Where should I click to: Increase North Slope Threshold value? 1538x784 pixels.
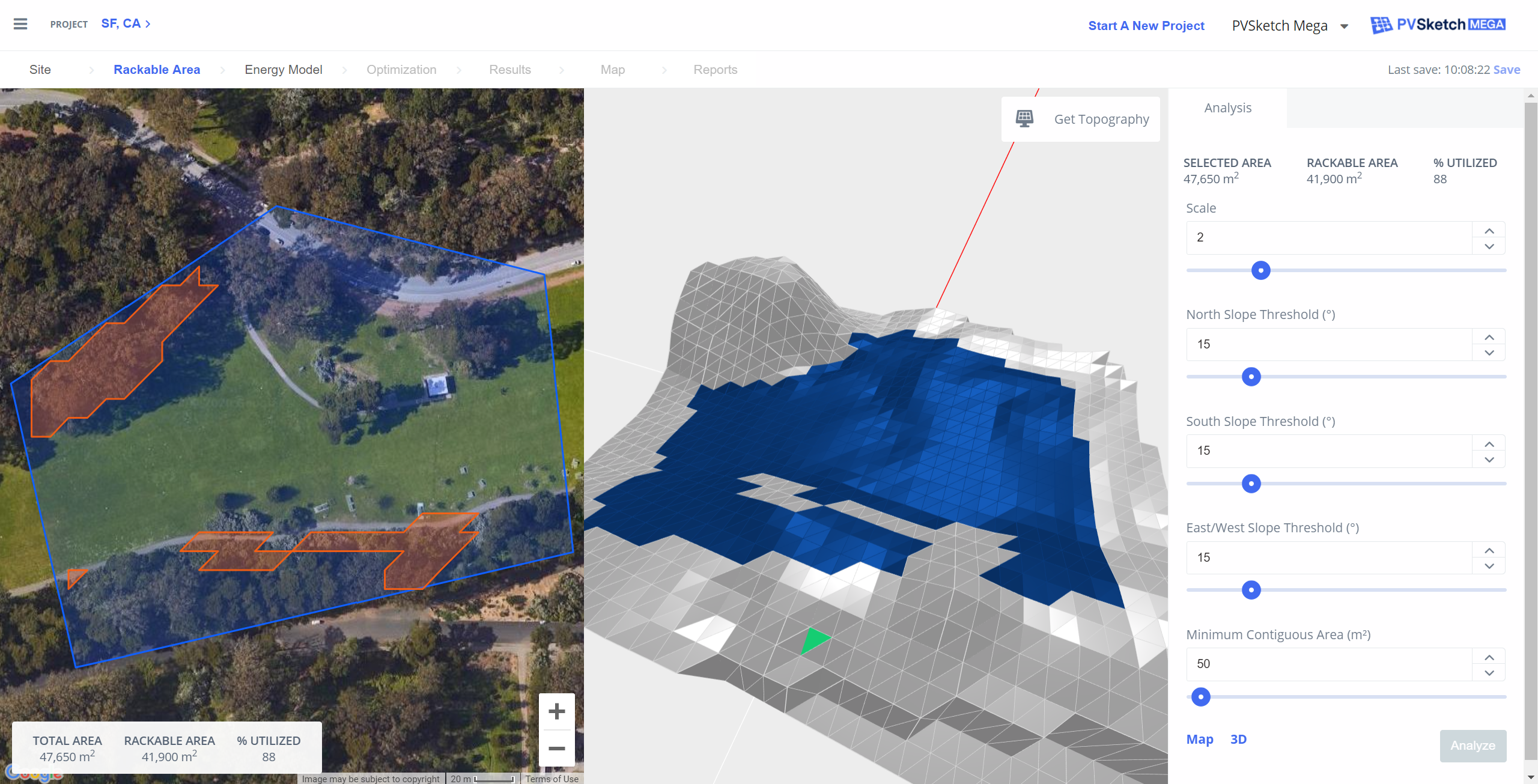point(1489,337)
